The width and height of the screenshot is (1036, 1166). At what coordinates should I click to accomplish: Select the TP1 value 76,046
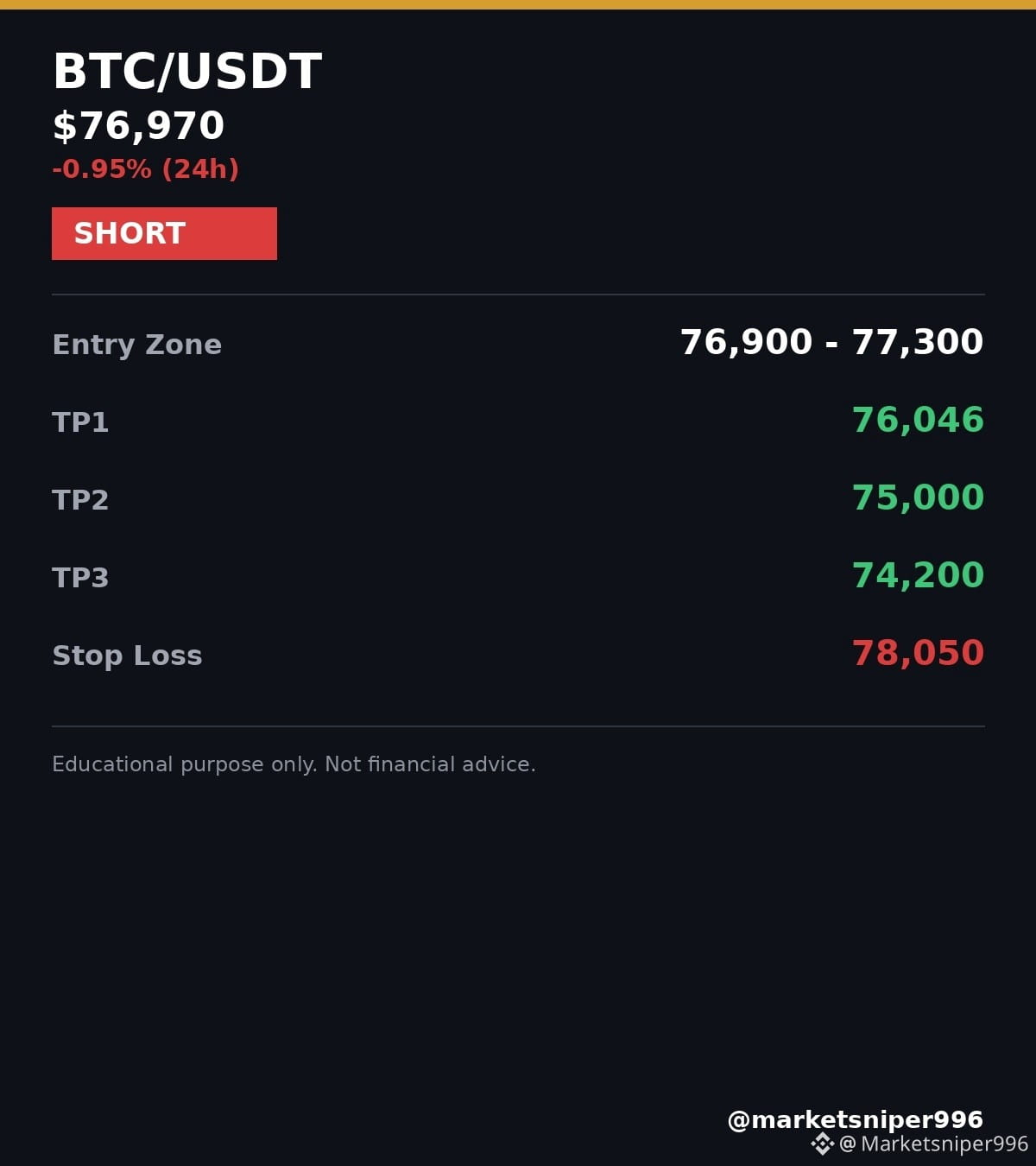(x=919, y=420)
